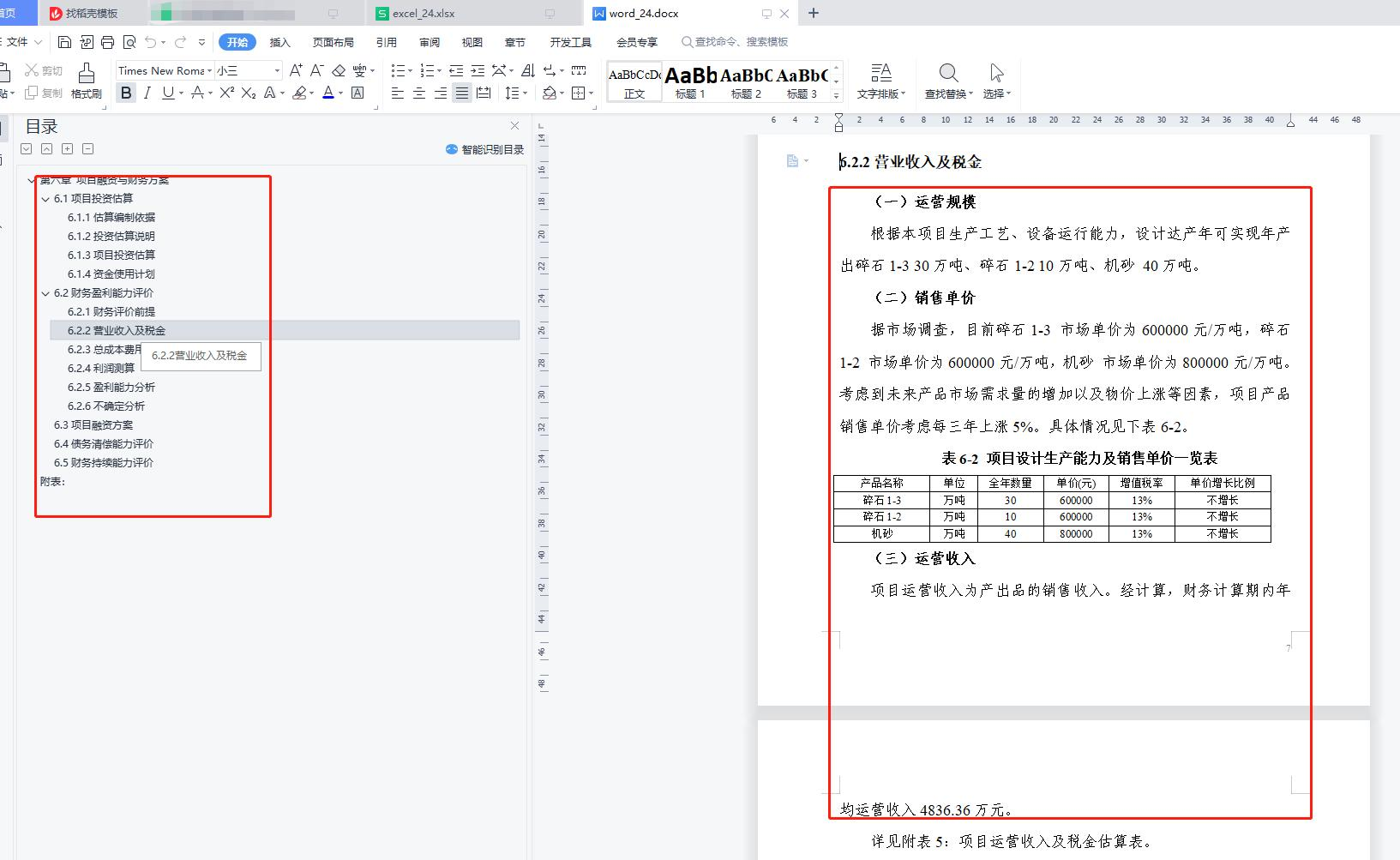The image size is (1400, 860).
Task: Increase font size with A+ icon
Action: [x=296, y=70]
